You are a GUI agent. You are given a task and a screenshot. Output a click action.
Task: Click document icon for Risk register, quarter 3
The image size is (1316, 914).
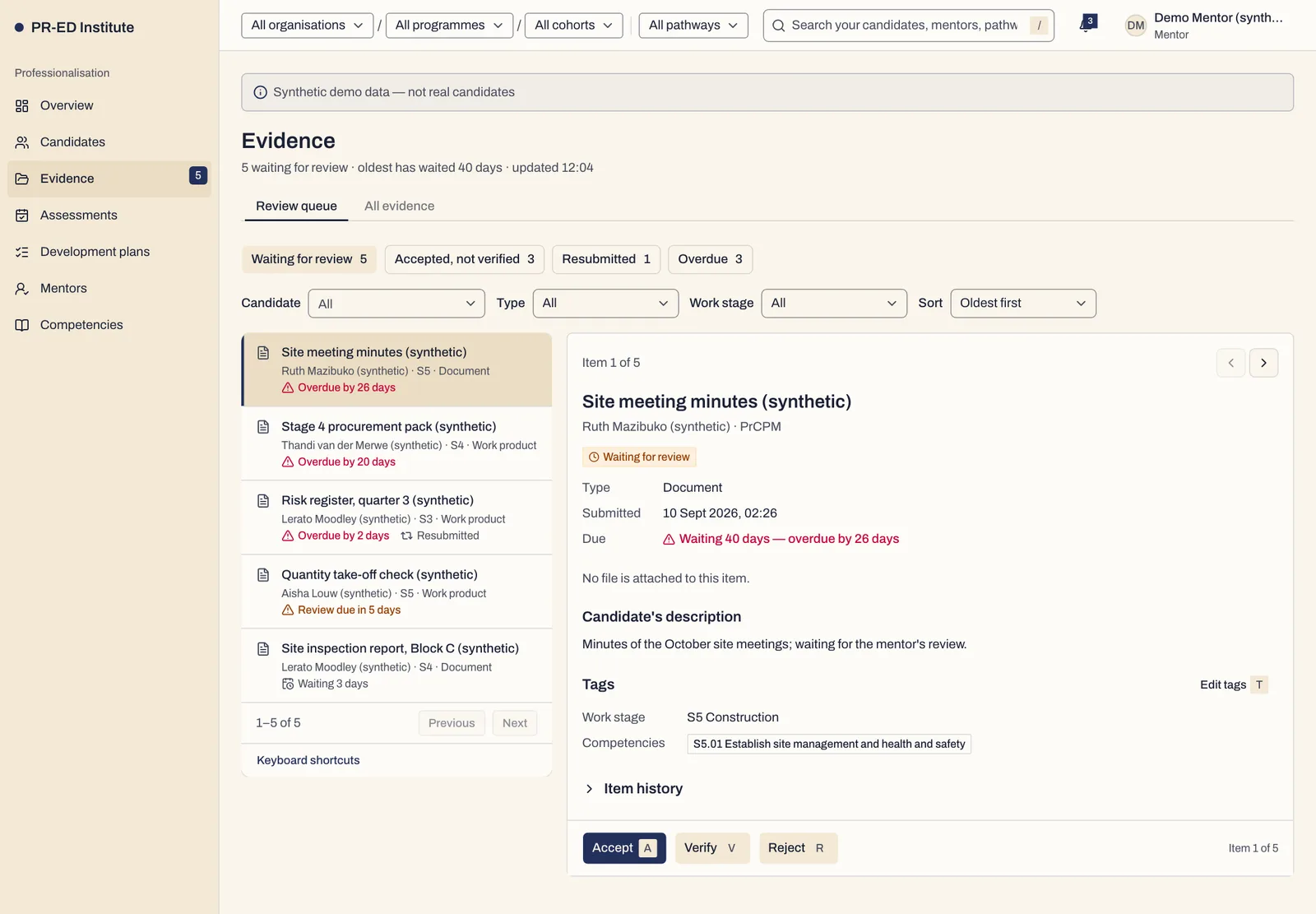click(x=263, y=501)
